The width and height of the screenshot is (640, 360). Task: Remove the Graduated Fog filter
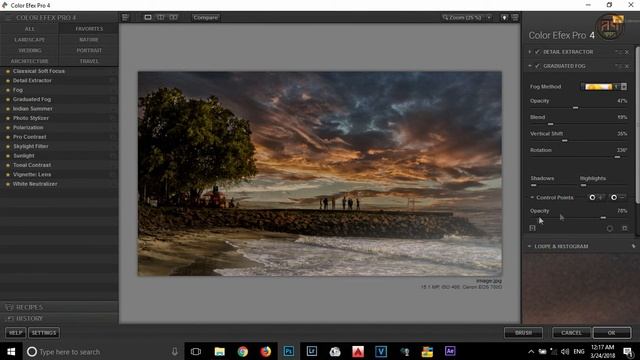(627, 66)
